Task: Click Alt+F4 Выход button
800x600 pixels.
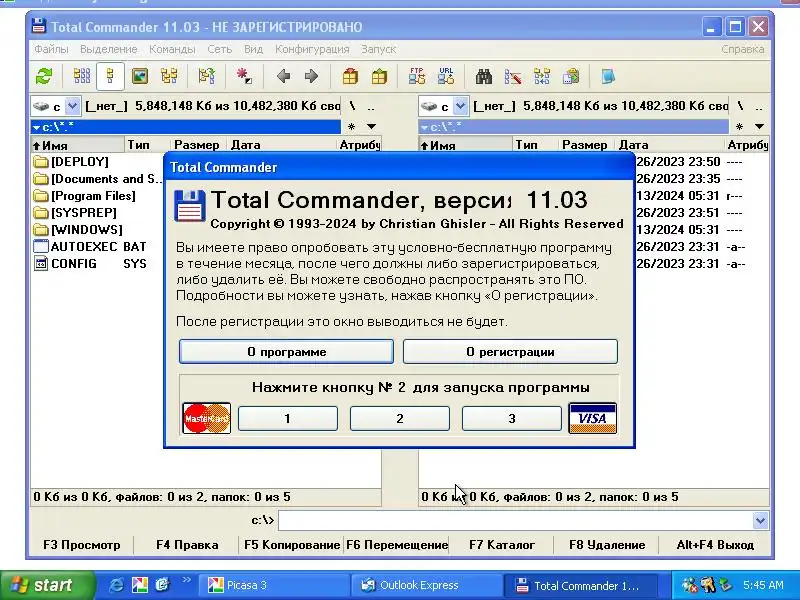Action: 715,545
